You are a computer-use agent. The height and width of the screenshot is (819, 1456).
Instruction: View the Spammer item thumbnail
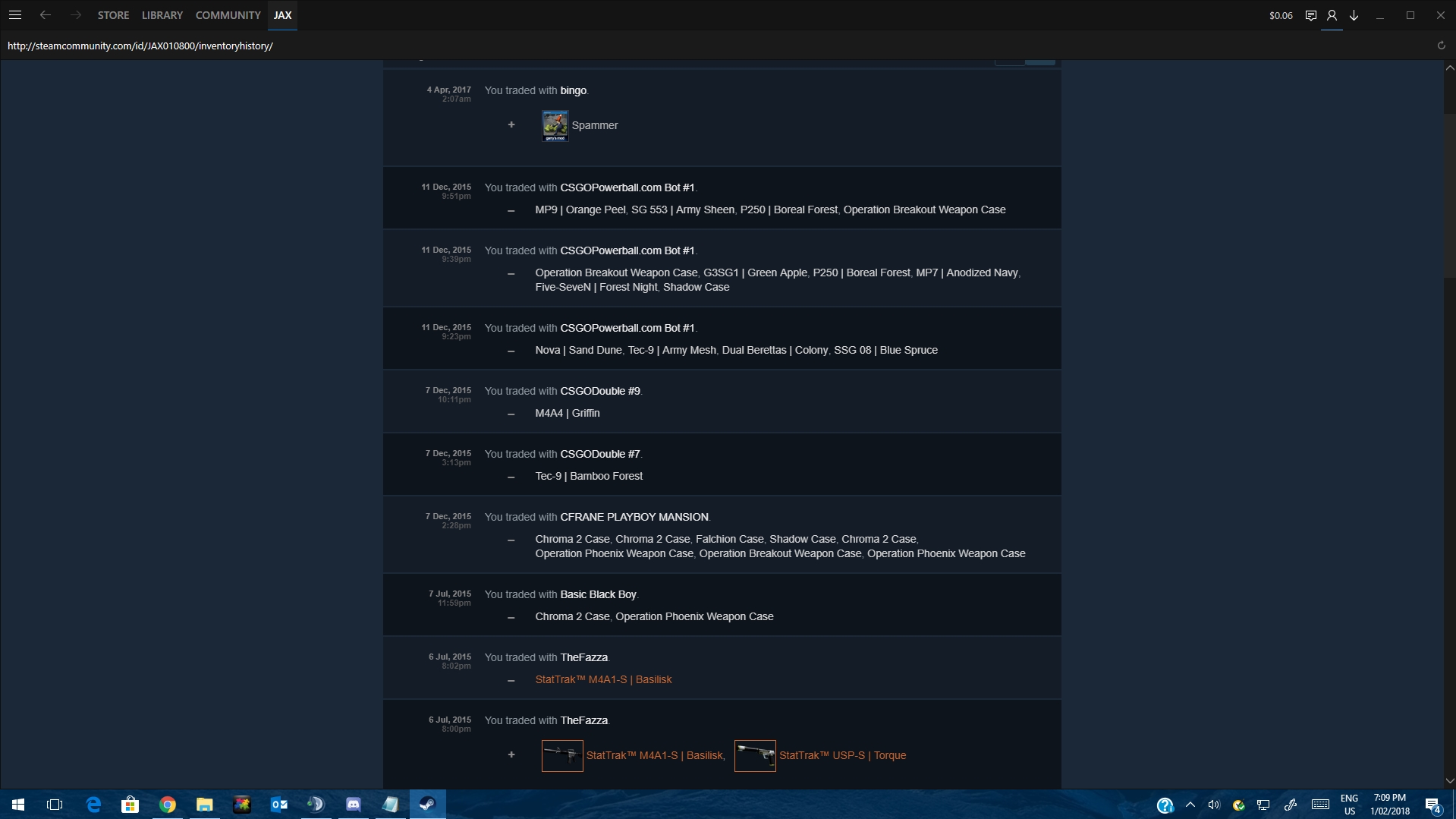click(555, 126)
